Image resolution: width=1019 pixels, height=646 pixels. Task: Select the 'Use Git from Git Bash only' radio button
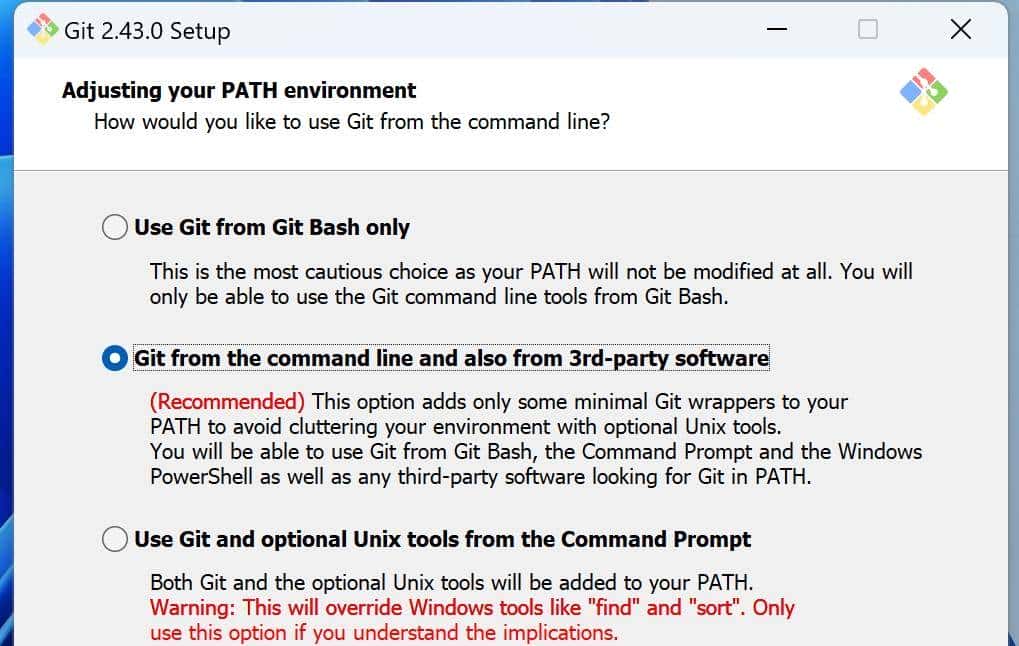(115, 227)
